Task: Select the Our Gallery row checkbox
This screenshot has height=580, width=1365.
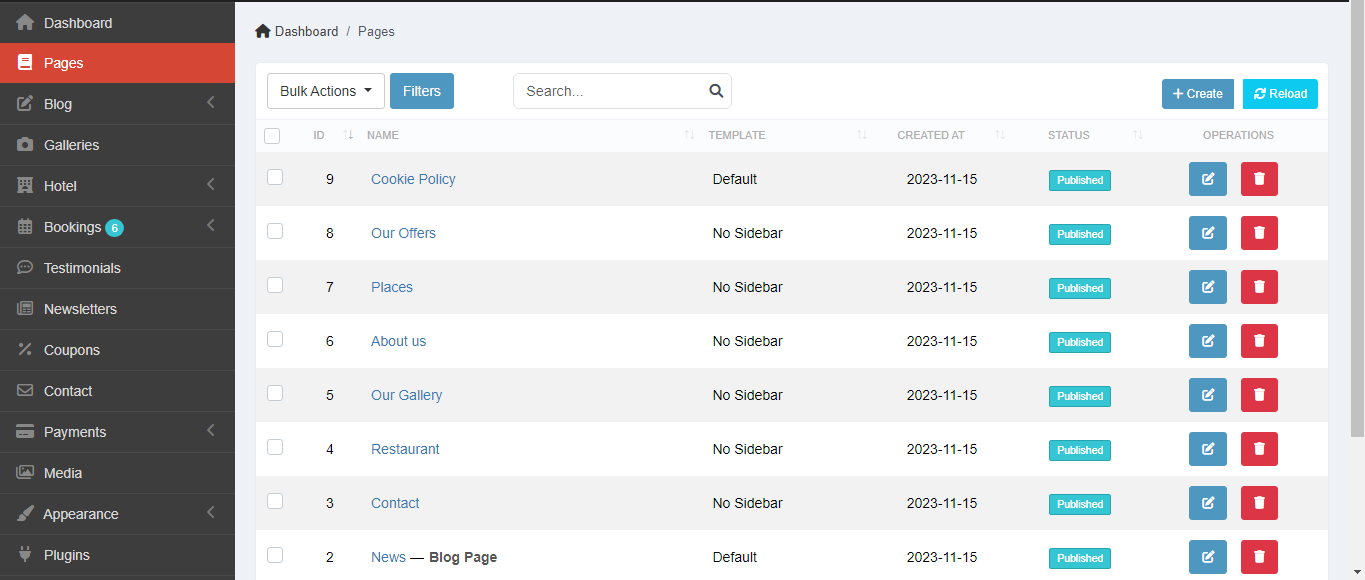Action: click(x=275, y=393)
